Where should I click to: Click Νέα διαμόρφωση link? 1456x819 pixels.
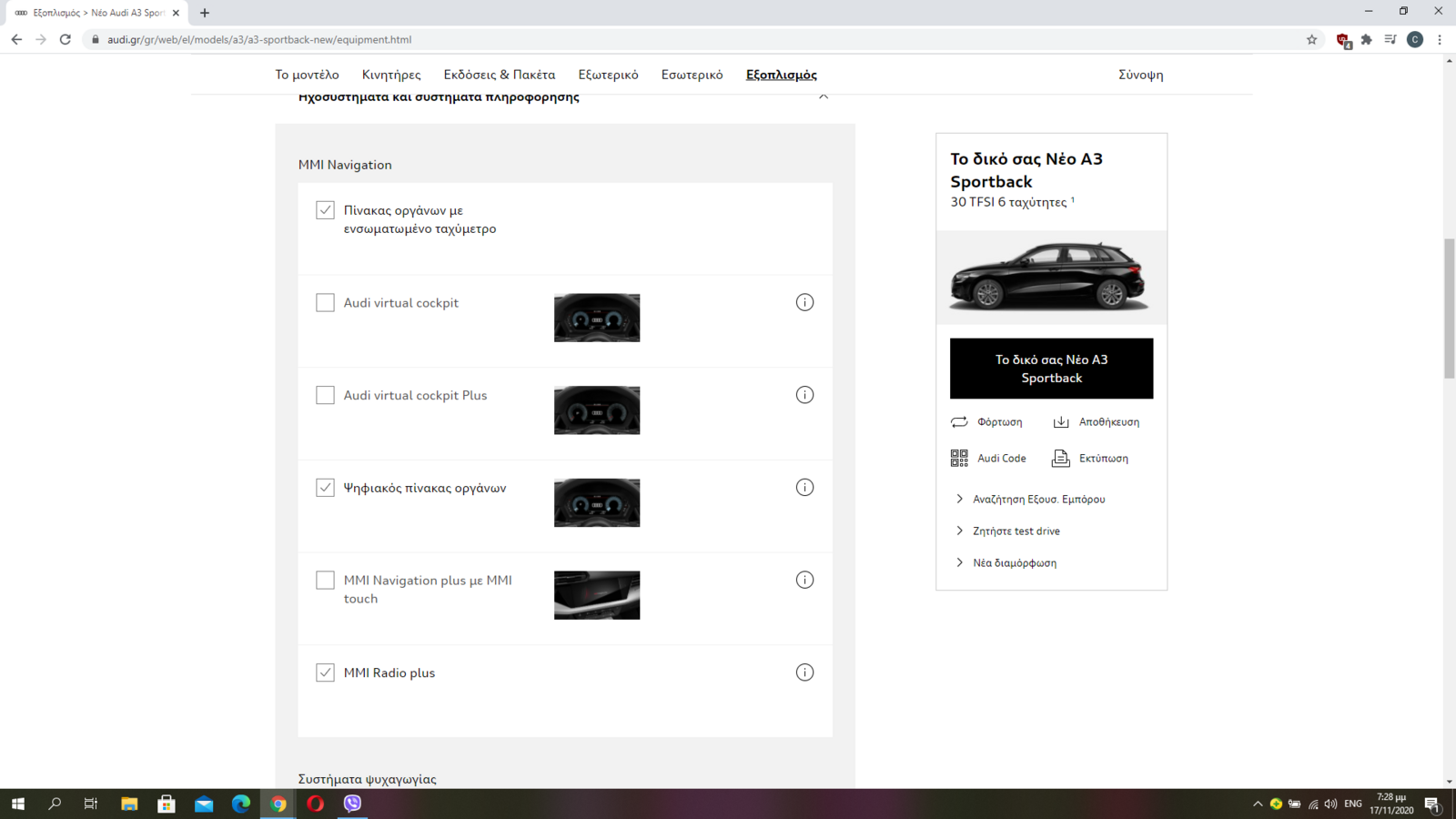(x=1015, y=562)
